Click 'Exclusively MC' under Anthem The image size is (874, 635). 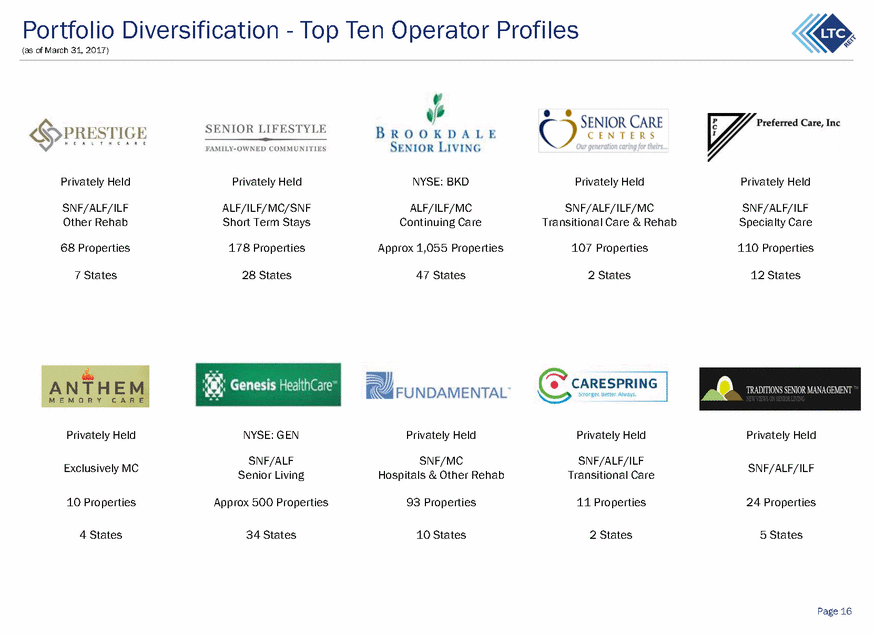[101, 468]
